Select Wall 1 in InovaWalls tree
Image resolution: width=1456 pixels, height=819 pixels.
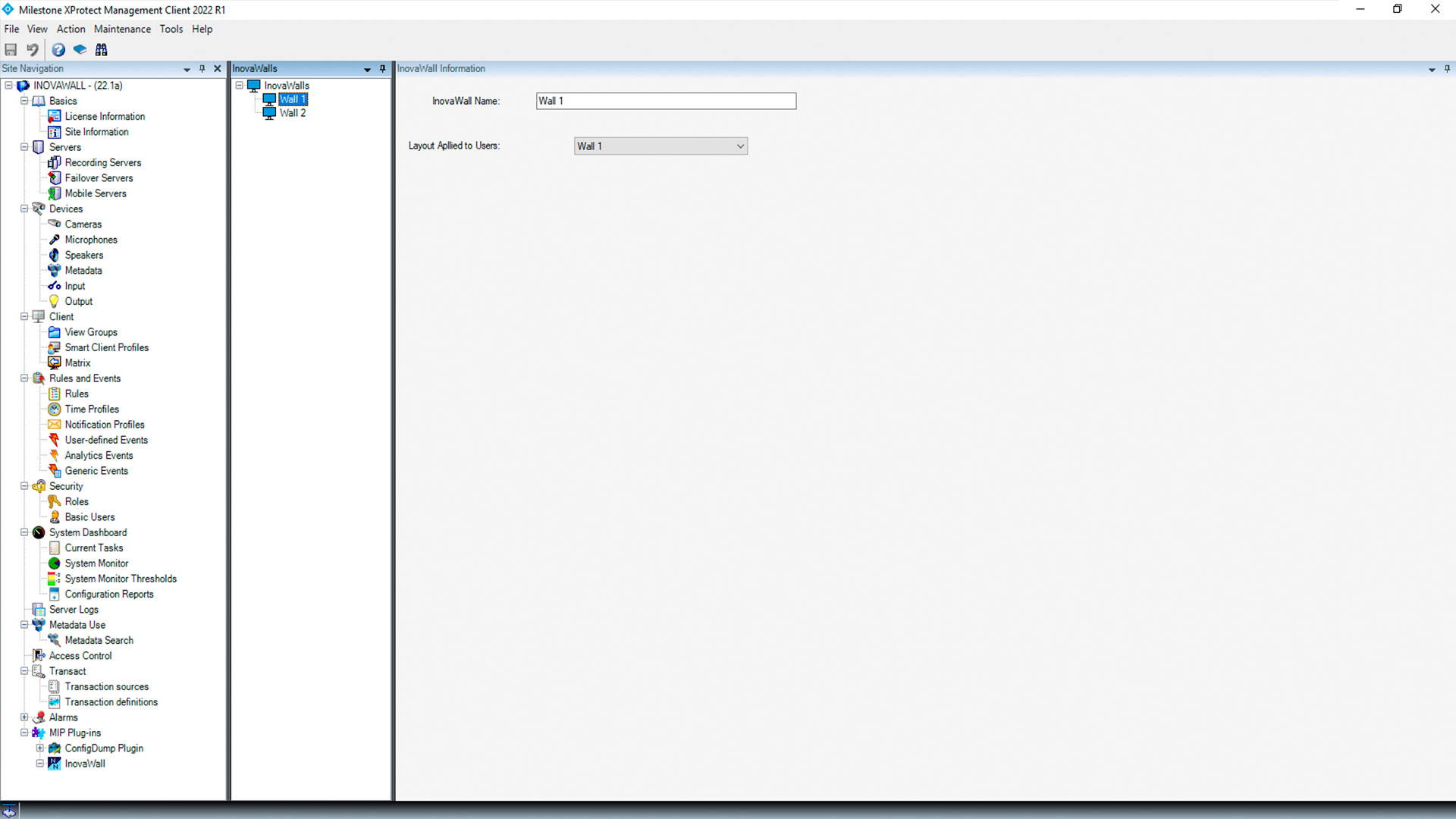pos(293,99)
